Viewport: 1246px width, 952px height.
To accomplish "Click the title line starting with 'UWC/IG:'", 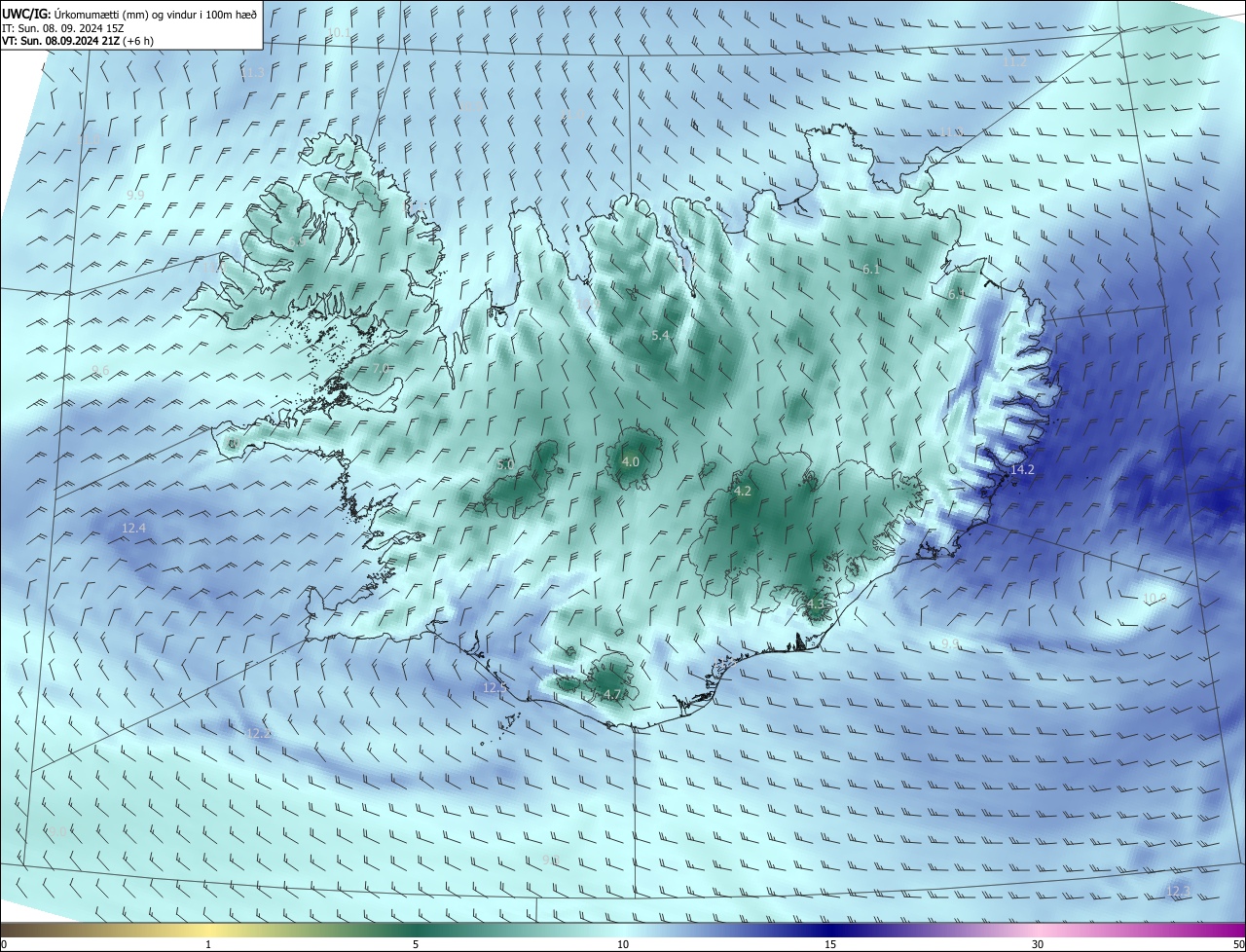I will [x=129, y=13].
